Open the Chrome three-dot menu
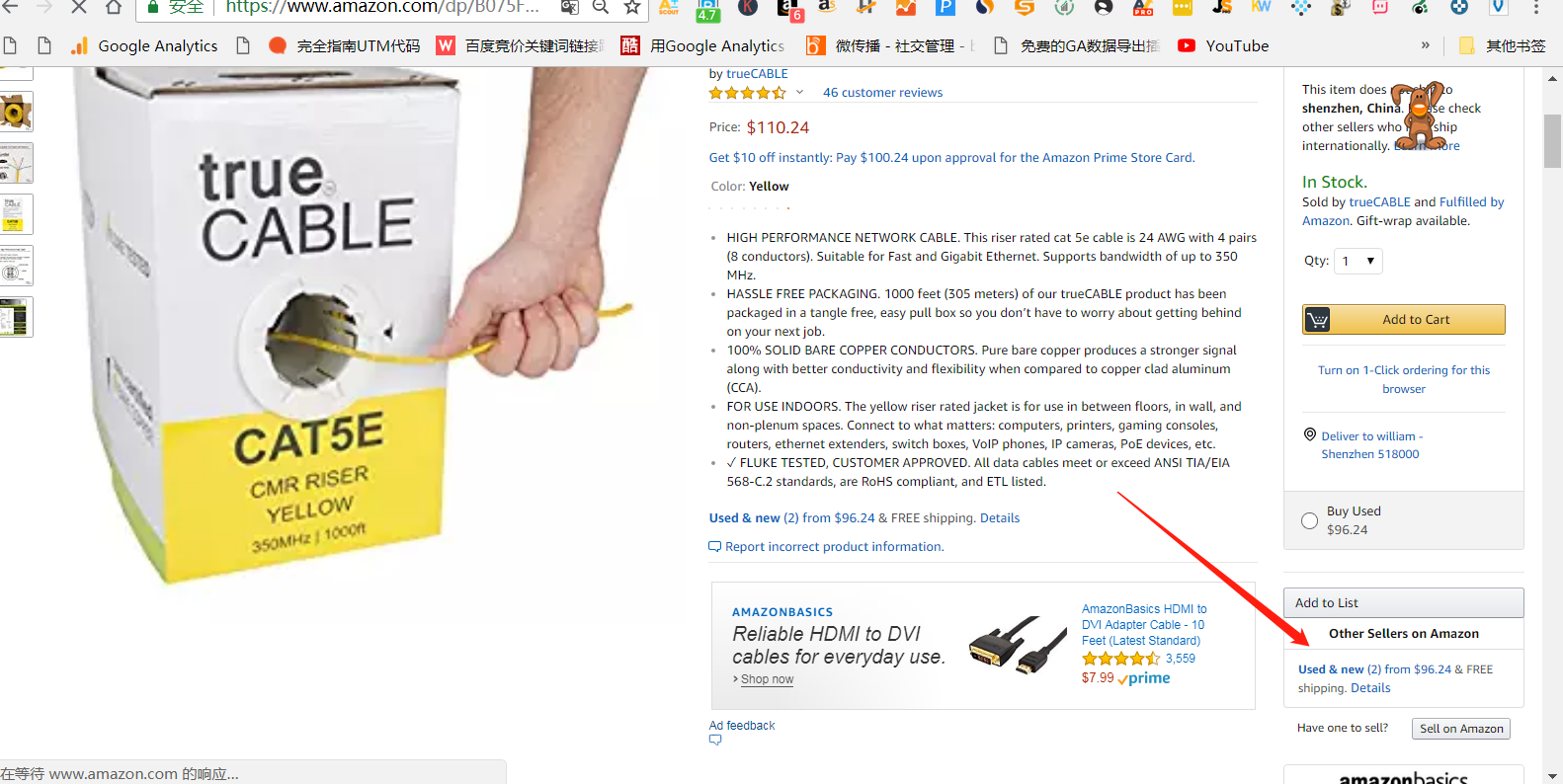Viewport: 1563px width, 784px height. pos(1535,8)
